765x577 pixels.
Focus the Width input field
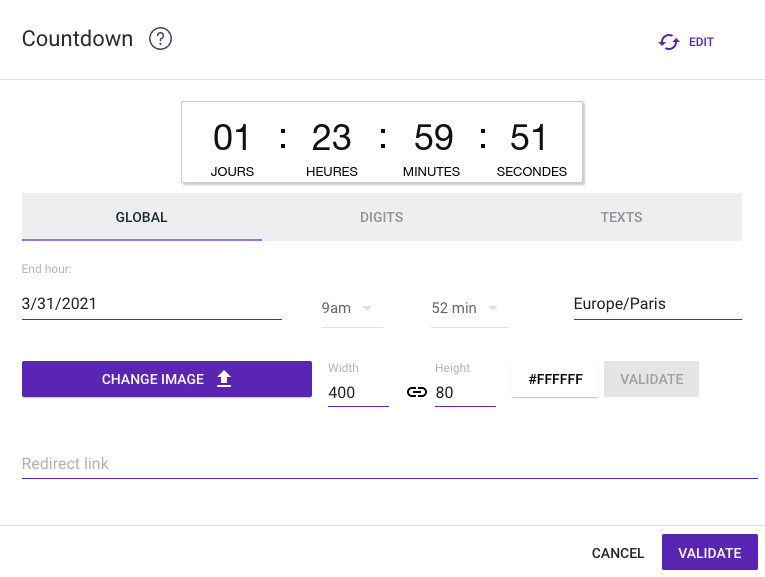tap(358, 393)
